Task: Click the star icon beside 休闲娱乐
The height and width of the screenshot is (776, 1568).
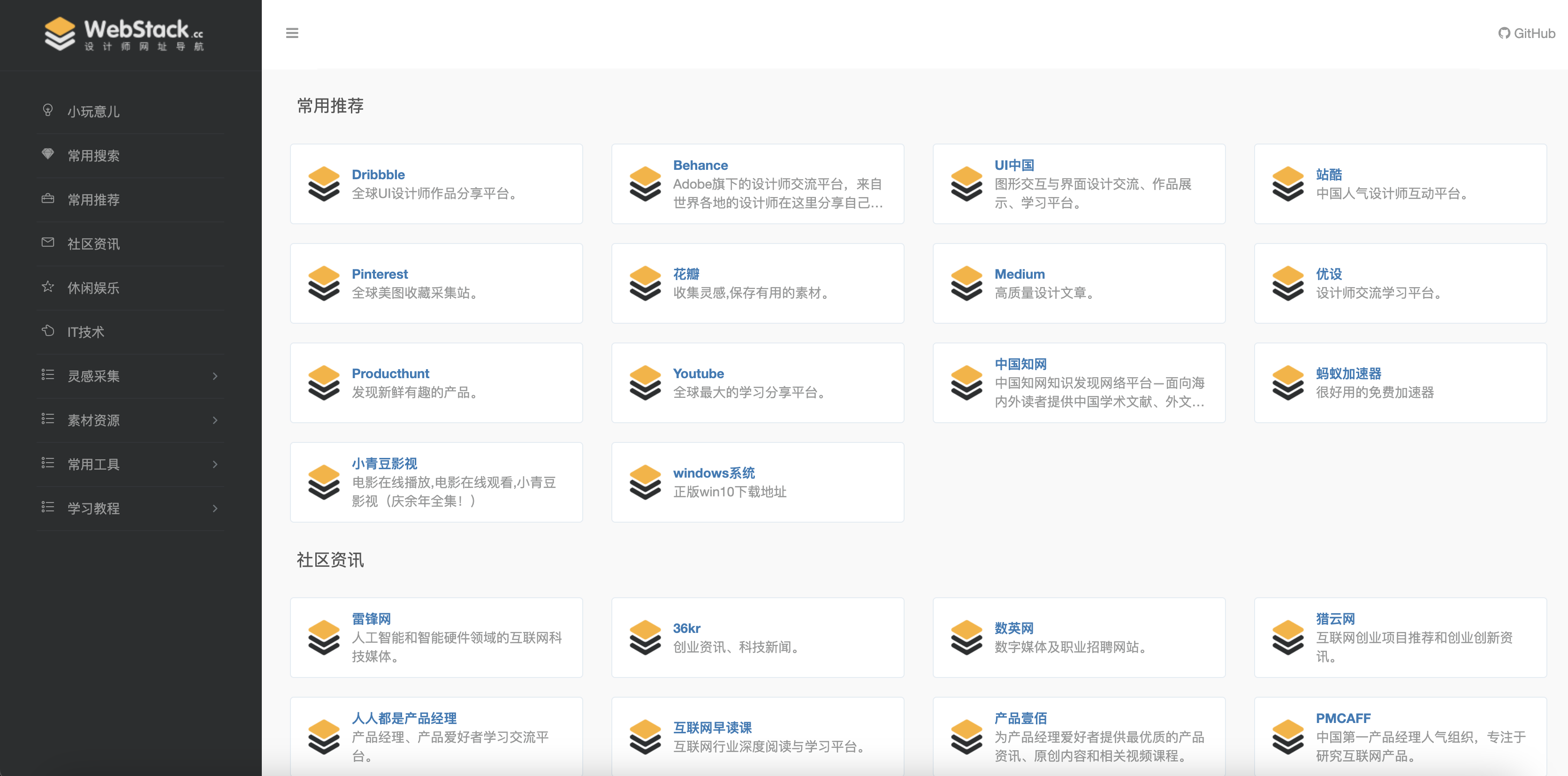Action: [x=48, y=287]
